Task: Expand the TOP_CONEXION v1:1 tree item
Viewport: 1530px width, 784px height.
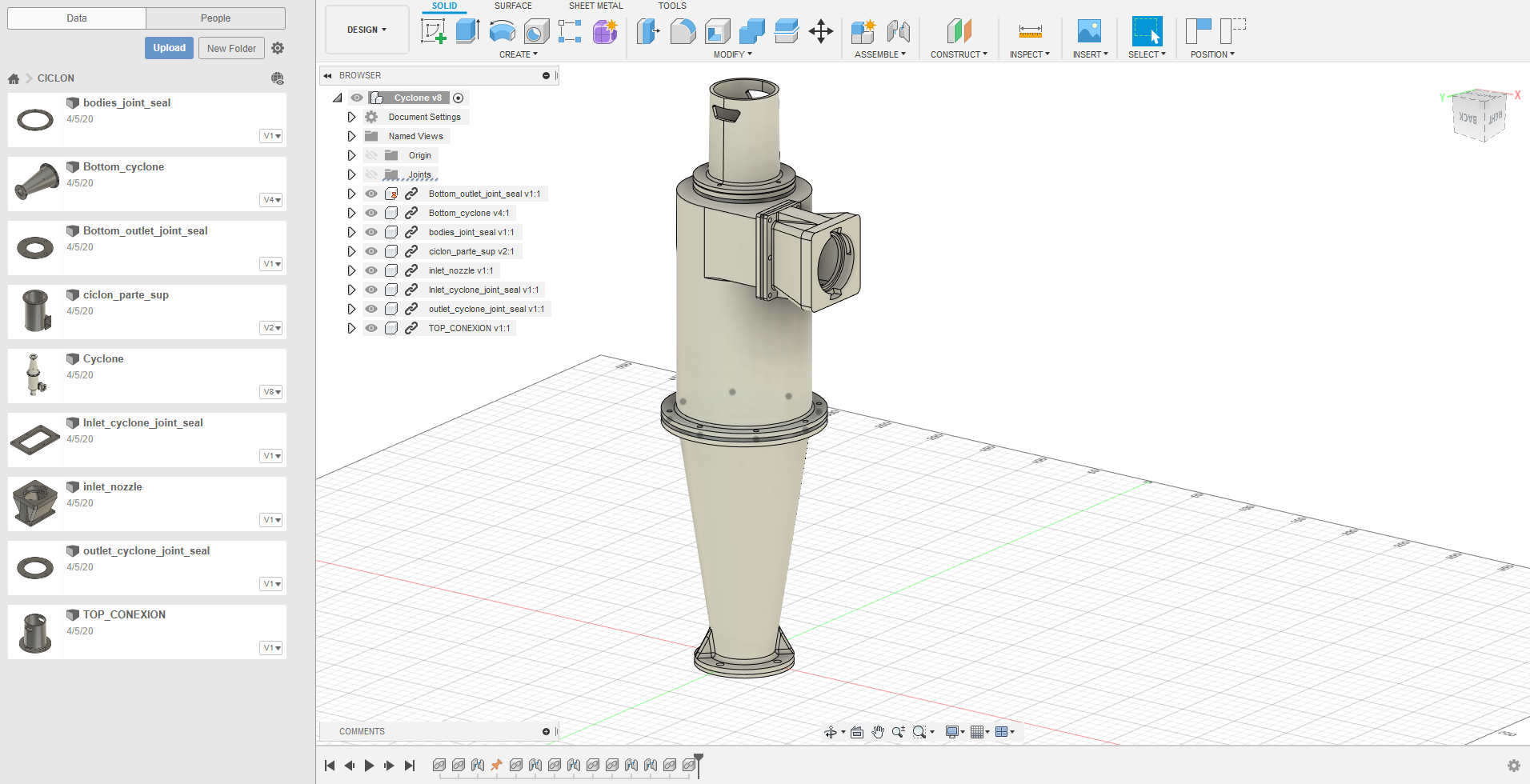Action: 351,328
